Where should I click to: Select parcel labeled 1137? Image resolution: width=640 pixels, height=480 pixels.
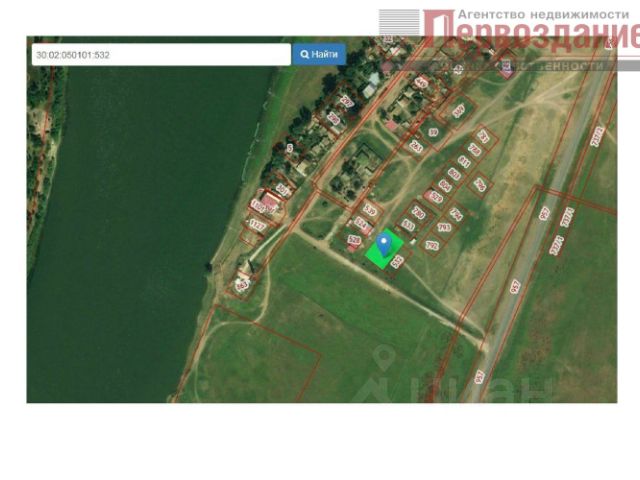(257, 225)
